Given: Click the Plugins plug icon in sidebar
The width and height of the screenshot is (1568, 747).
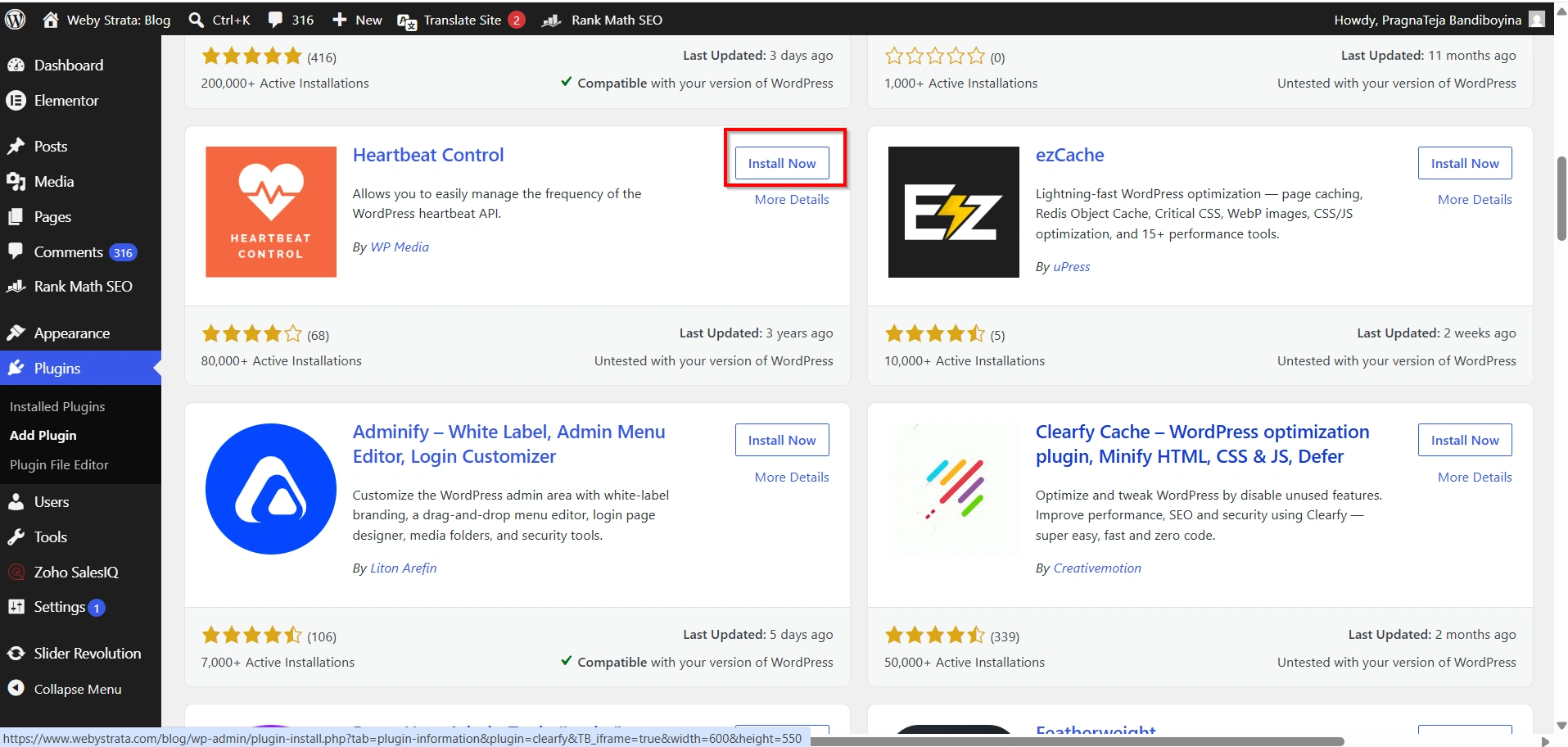Looking at the screenshot, I should [x=16, y=368].
